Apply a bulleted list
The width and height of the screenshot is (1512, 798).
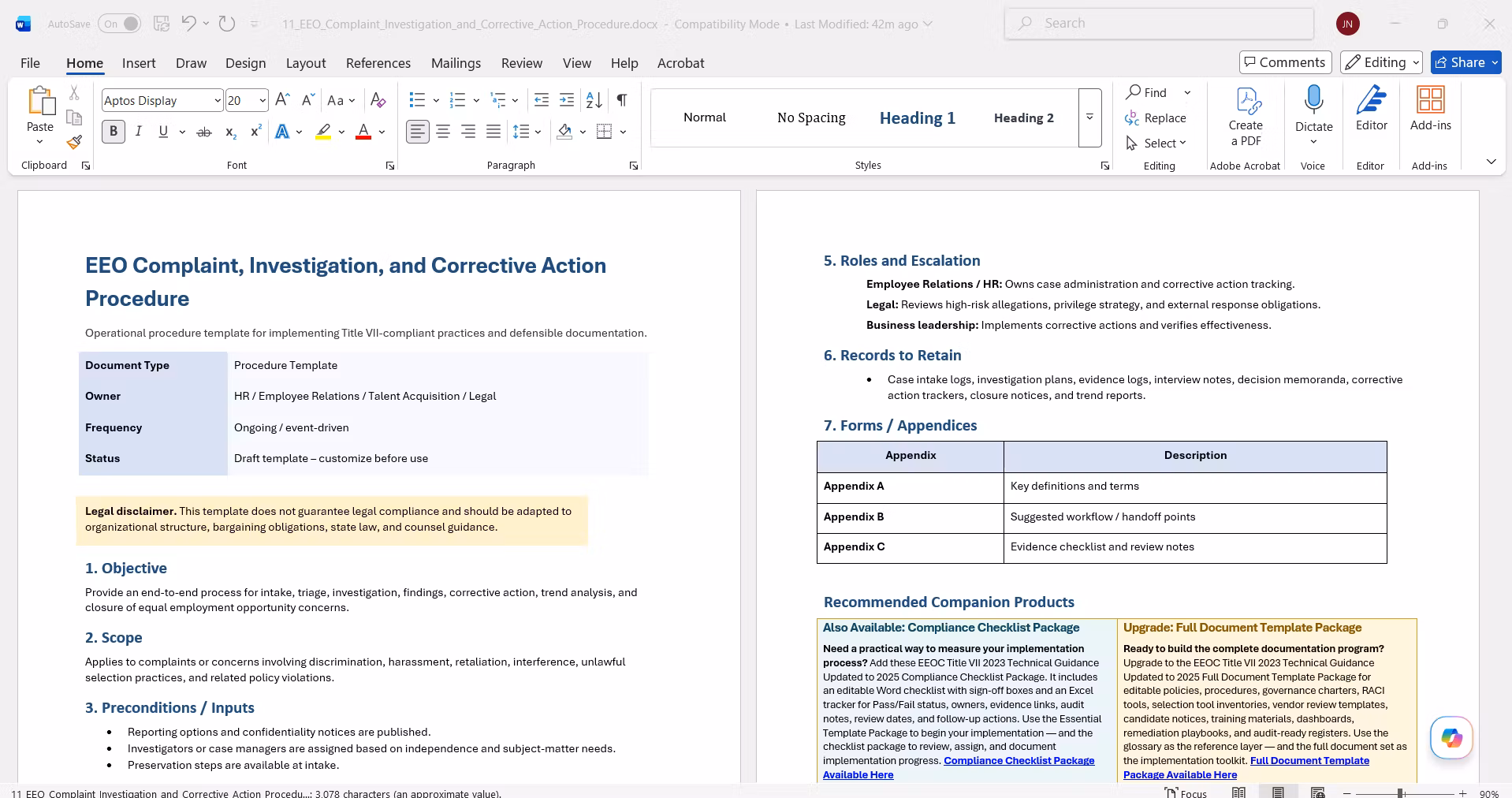click(x=417, y=100)
